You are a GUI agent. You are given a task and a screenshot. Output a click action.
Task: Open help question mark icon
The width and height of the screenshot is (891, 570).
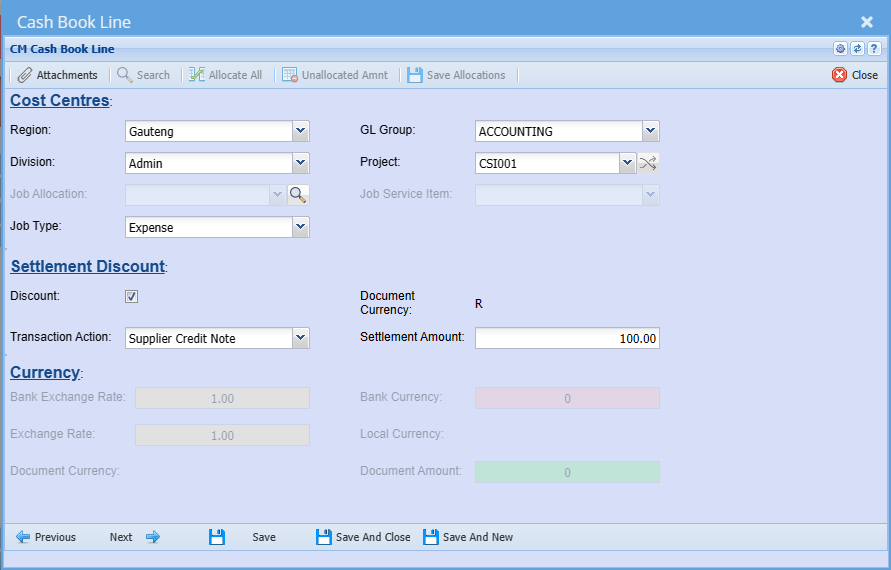coord(875,49)
